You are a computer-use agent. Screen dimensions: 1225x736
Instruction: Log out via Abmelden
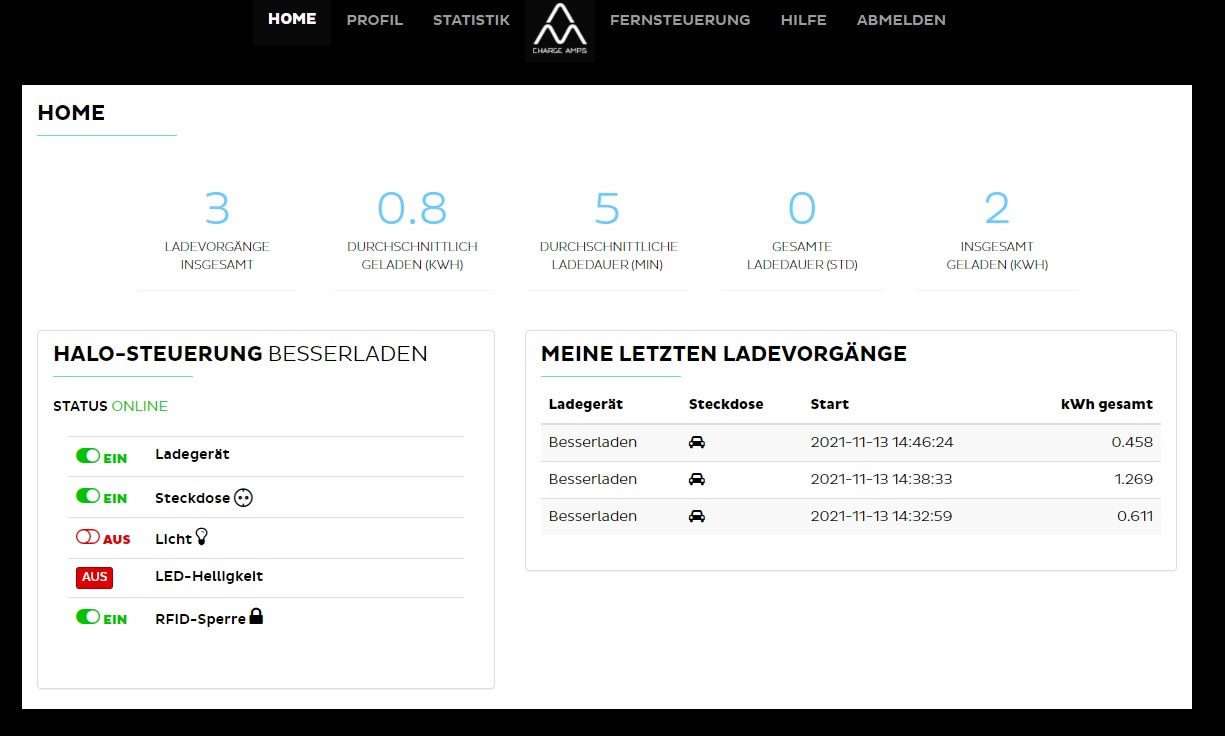point(901,20)
